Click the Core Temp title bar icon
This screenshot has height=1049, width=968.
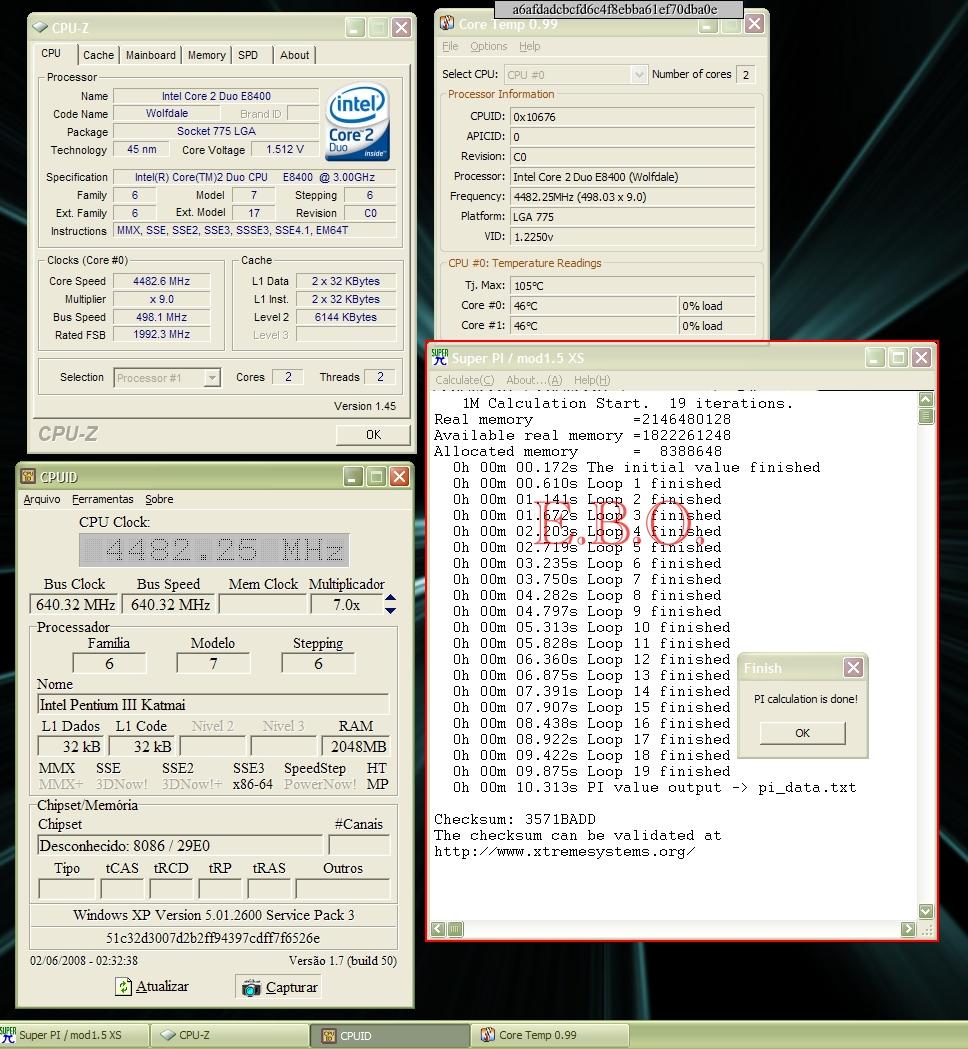446,23
